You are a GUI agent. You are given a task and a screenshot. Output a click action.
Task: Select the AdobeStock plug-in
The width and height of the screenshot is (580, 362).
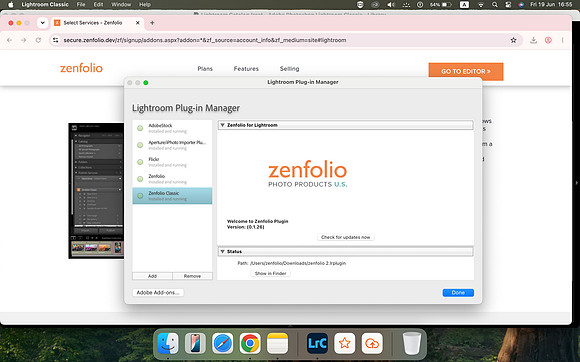[172, 128]
